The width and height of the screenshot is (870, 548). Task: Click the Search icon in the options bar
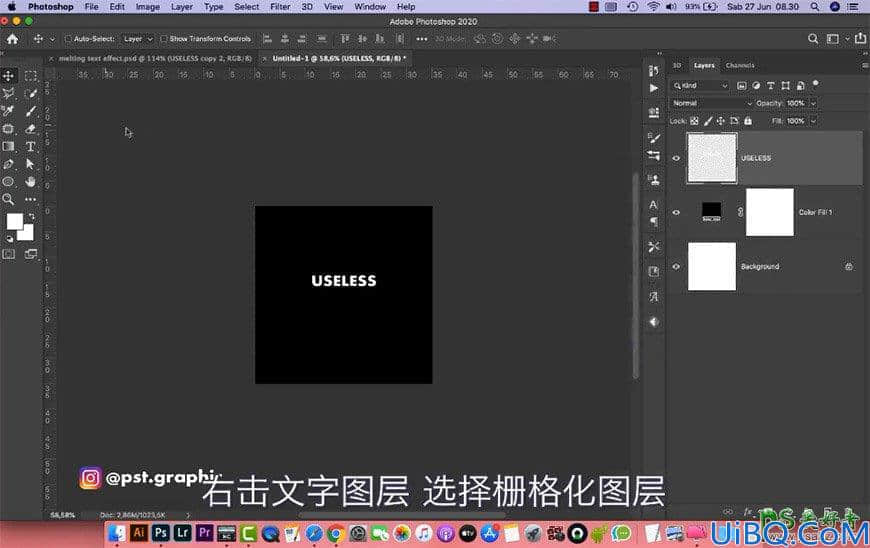tap(813, 39)
